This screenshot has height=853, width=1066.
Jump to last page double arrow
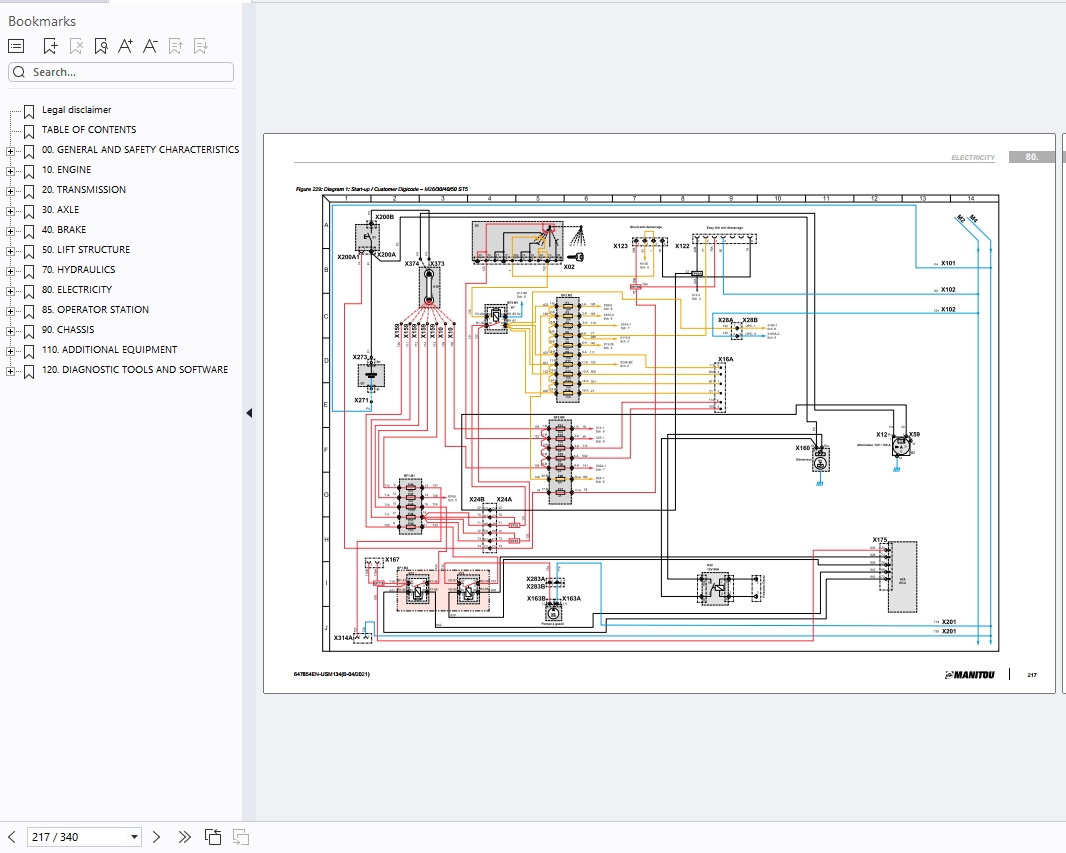pyautogui.click(x=184, y=837)
